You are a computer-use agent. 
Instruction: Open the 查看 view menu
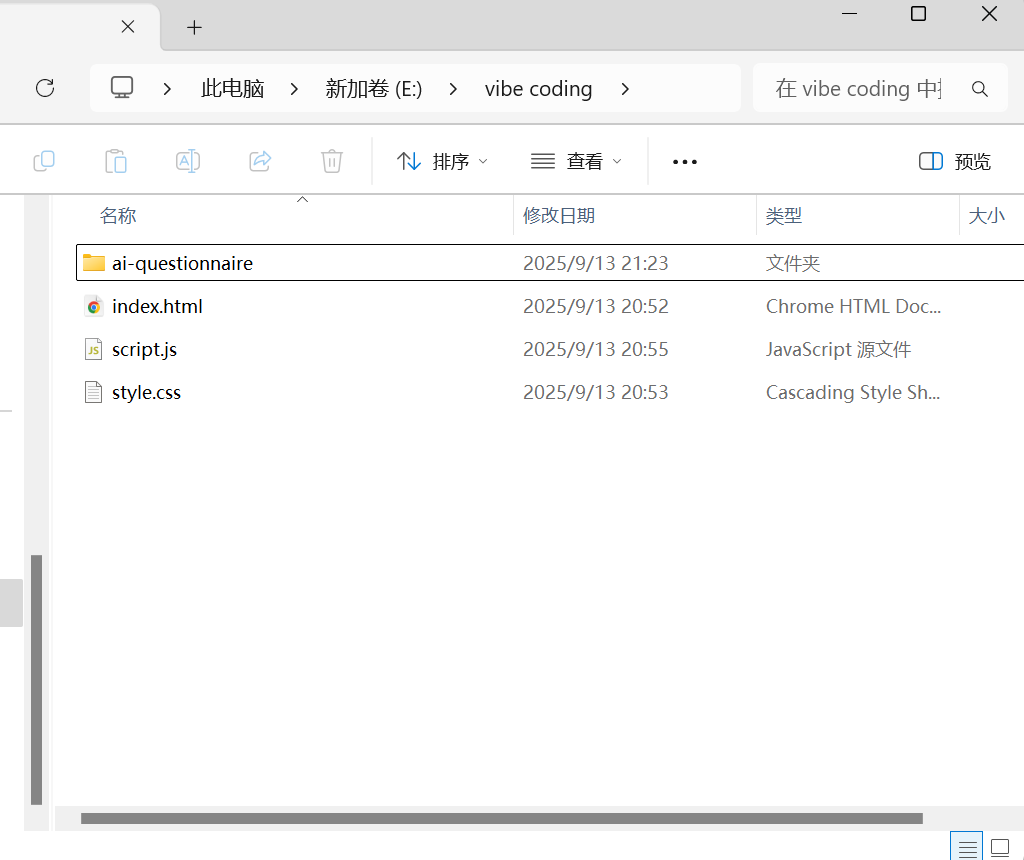(576, 161)
